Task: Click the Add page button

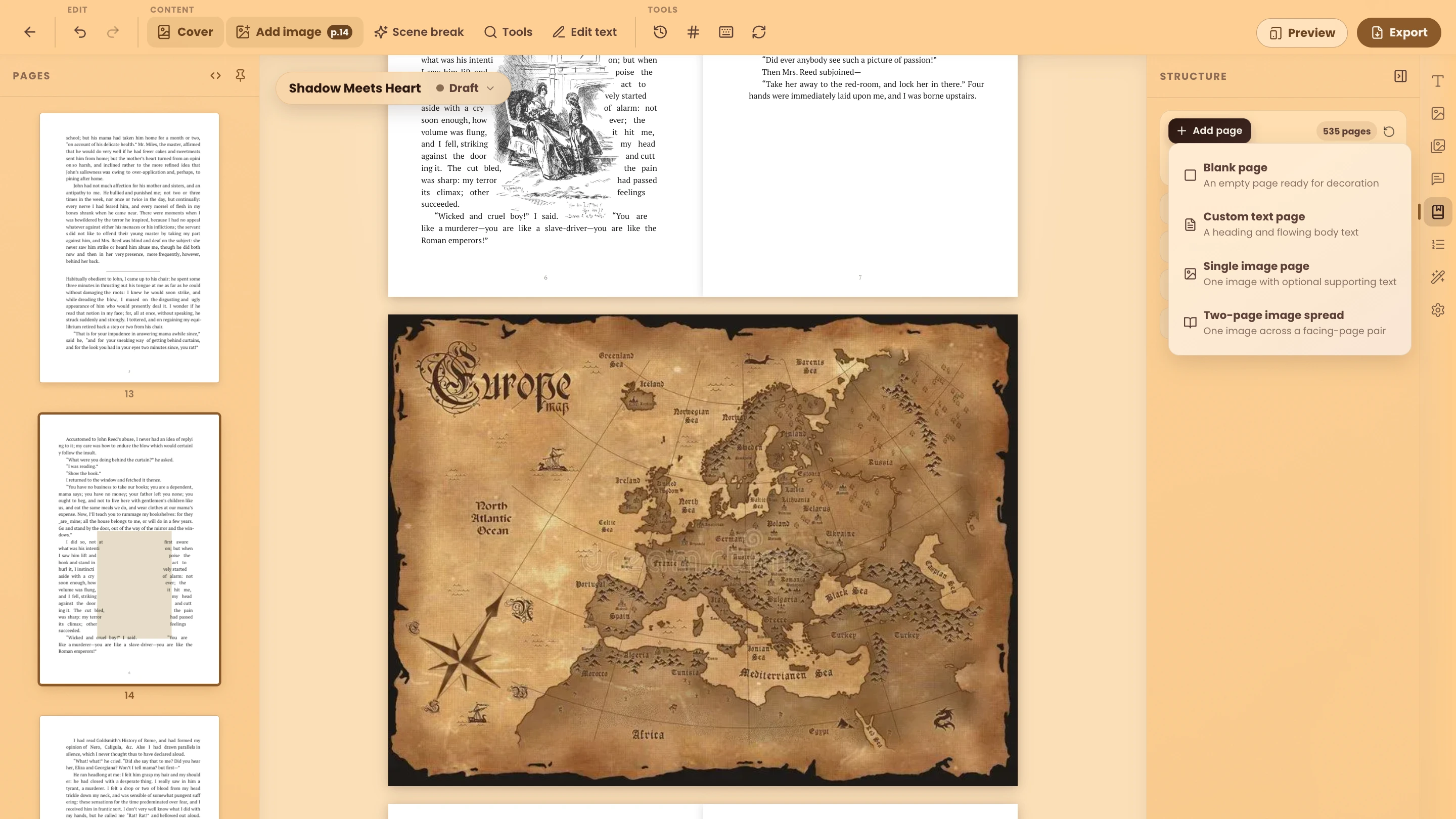Action: point(1209,131)
